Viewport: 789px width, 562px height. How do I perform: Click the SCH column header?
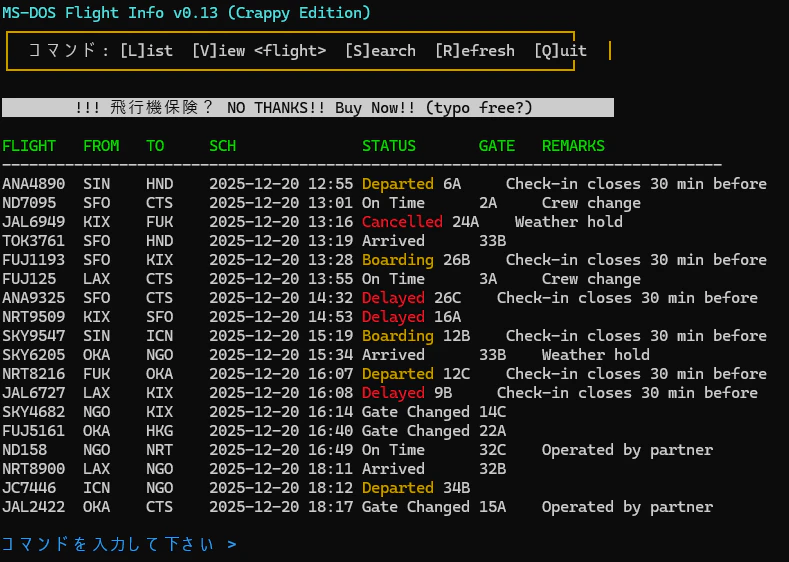[x=223, y=146]
